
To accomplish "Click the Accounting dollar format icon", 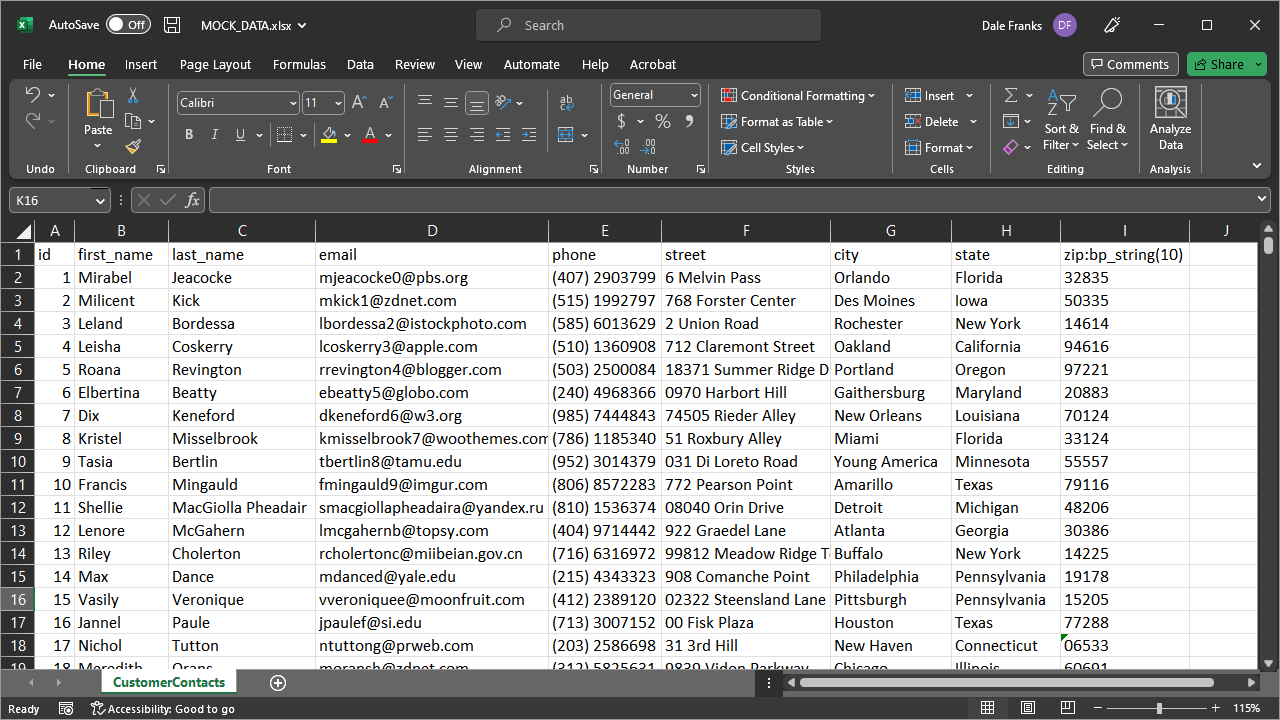I will (622, 121).
